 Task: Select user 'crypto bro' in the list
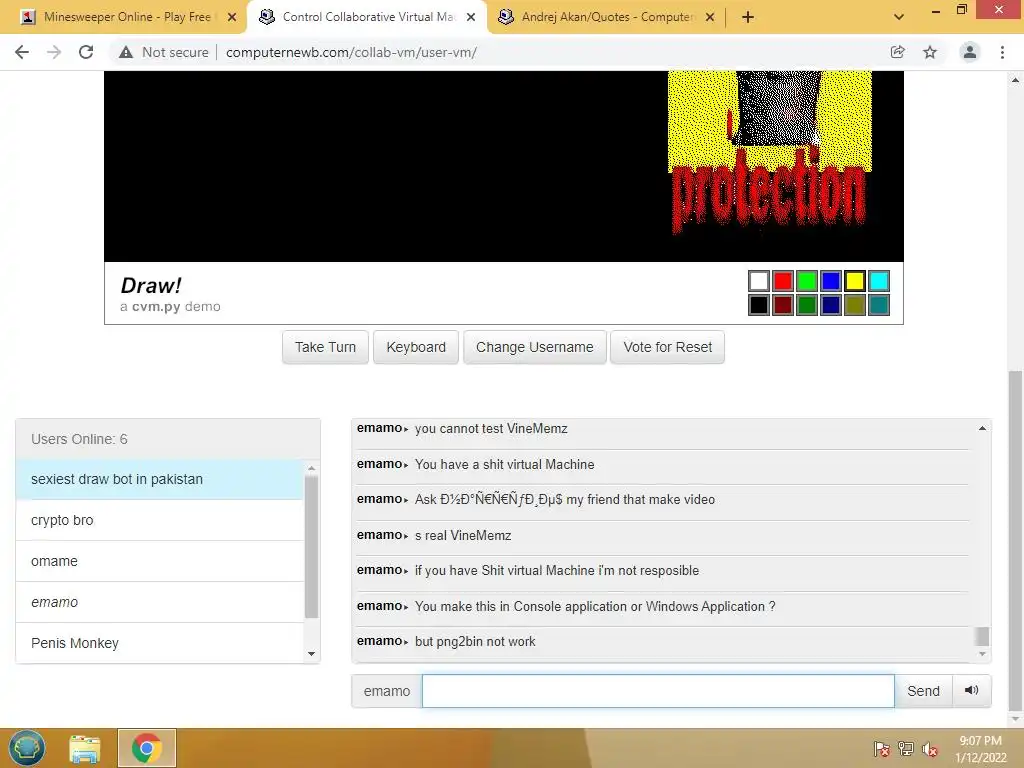coord(160,520)
